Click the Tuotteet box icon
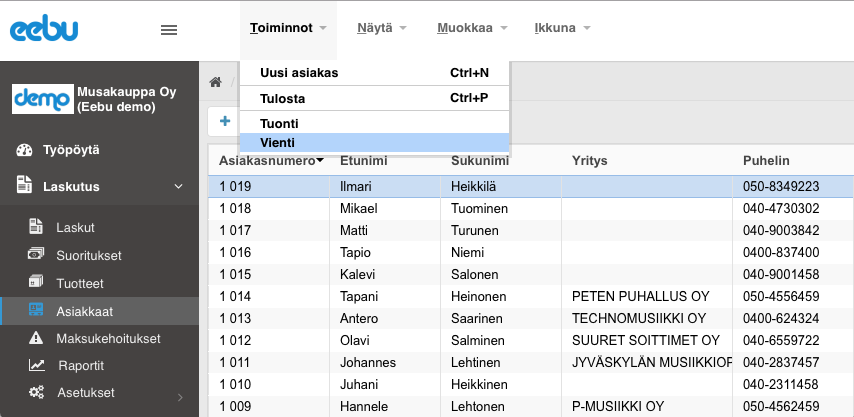 click(x=36, y=282)
